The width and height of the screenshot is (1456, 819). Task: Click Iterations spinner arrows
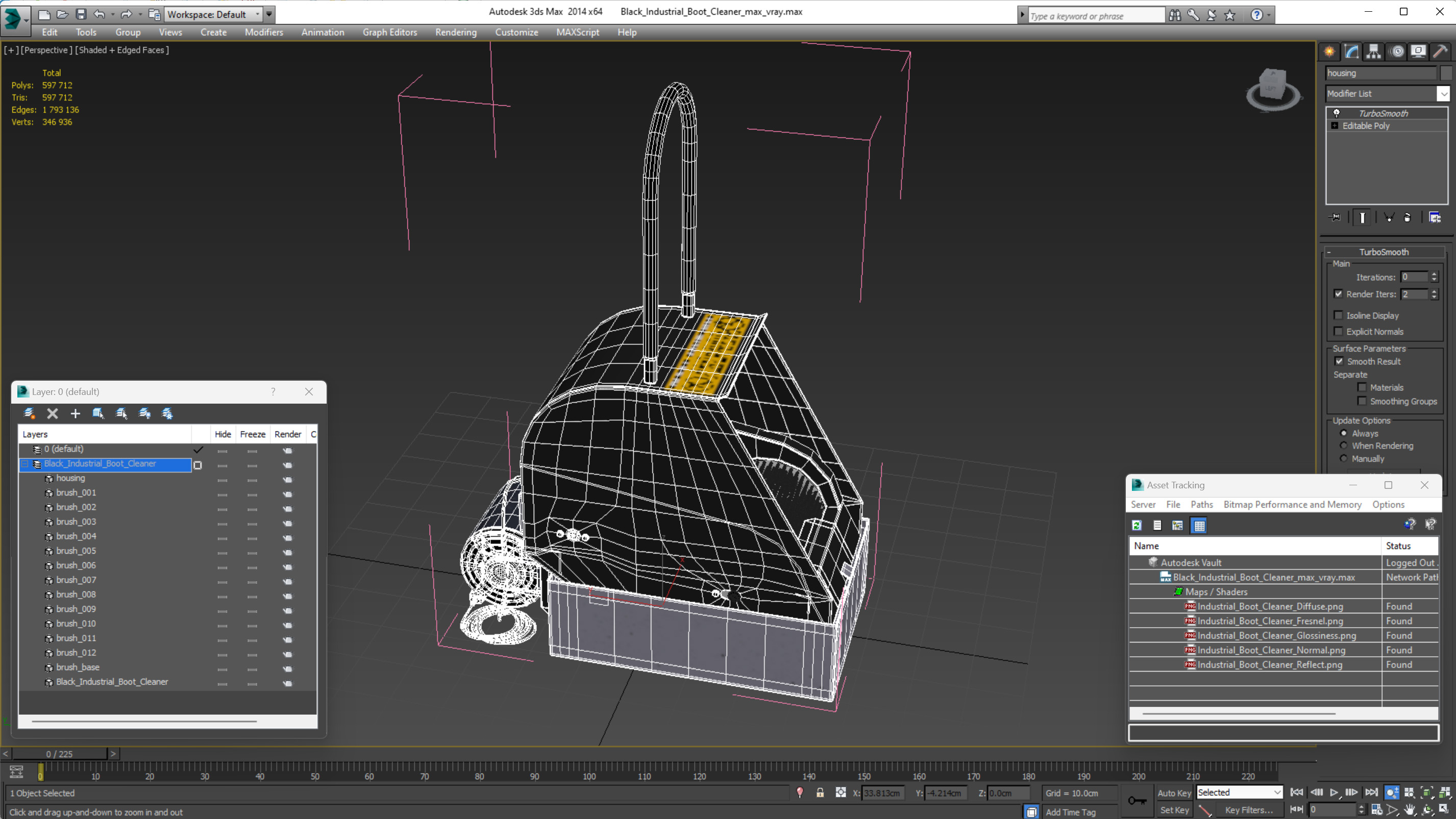[x=1435, y=277]
